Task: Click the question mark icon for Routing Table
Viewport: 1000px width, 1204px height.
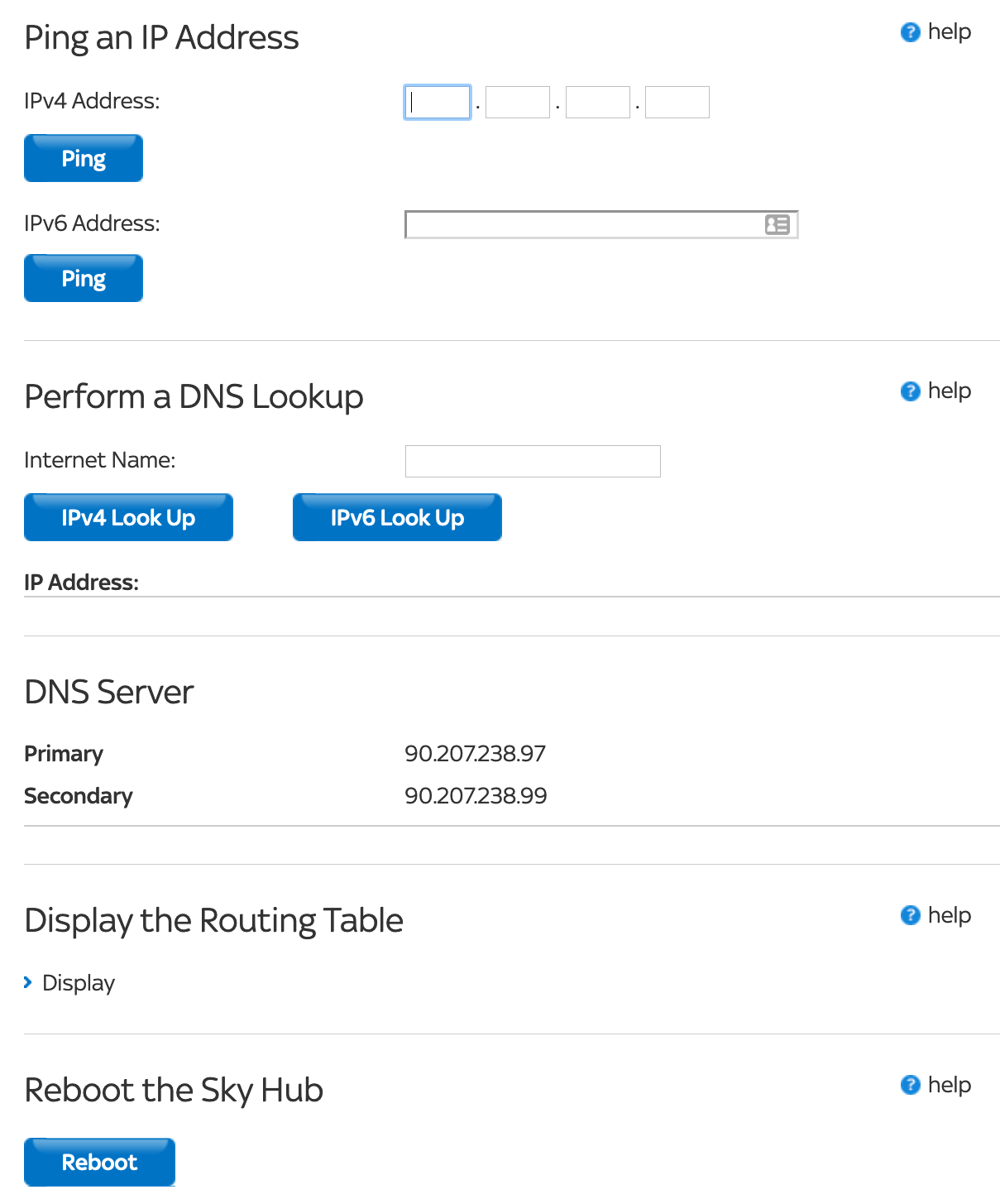Action: click(910, 915)
